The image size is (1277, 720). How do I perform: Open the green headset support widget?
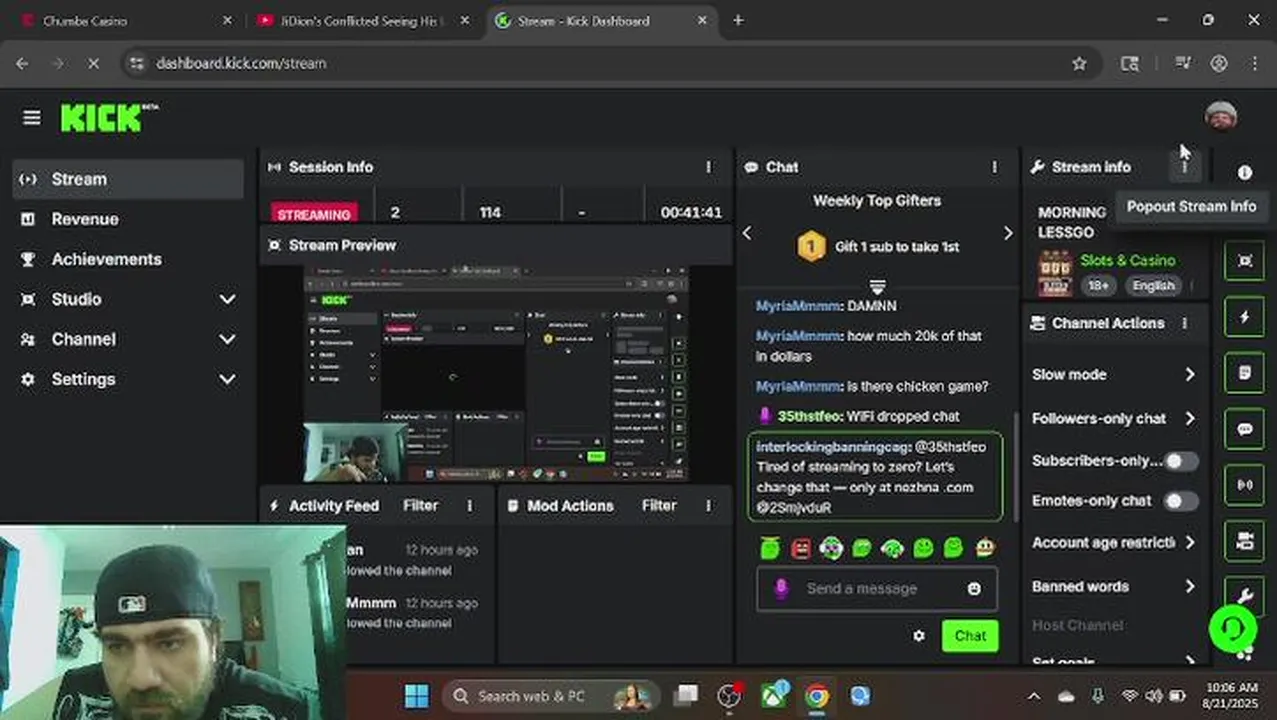[x=1232, y=628]
